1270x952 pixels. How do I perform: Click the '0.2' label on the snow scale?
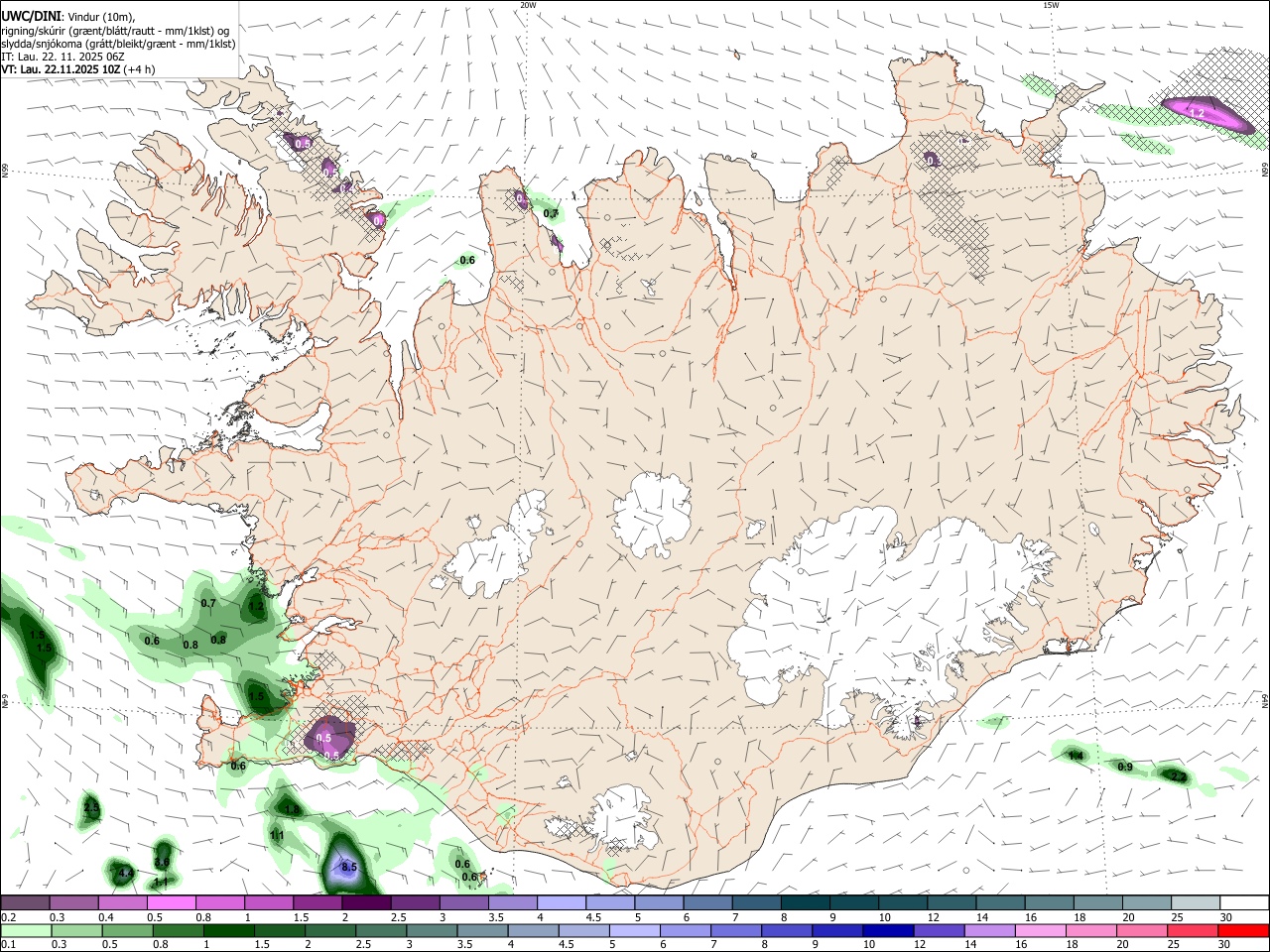[8, 917]
